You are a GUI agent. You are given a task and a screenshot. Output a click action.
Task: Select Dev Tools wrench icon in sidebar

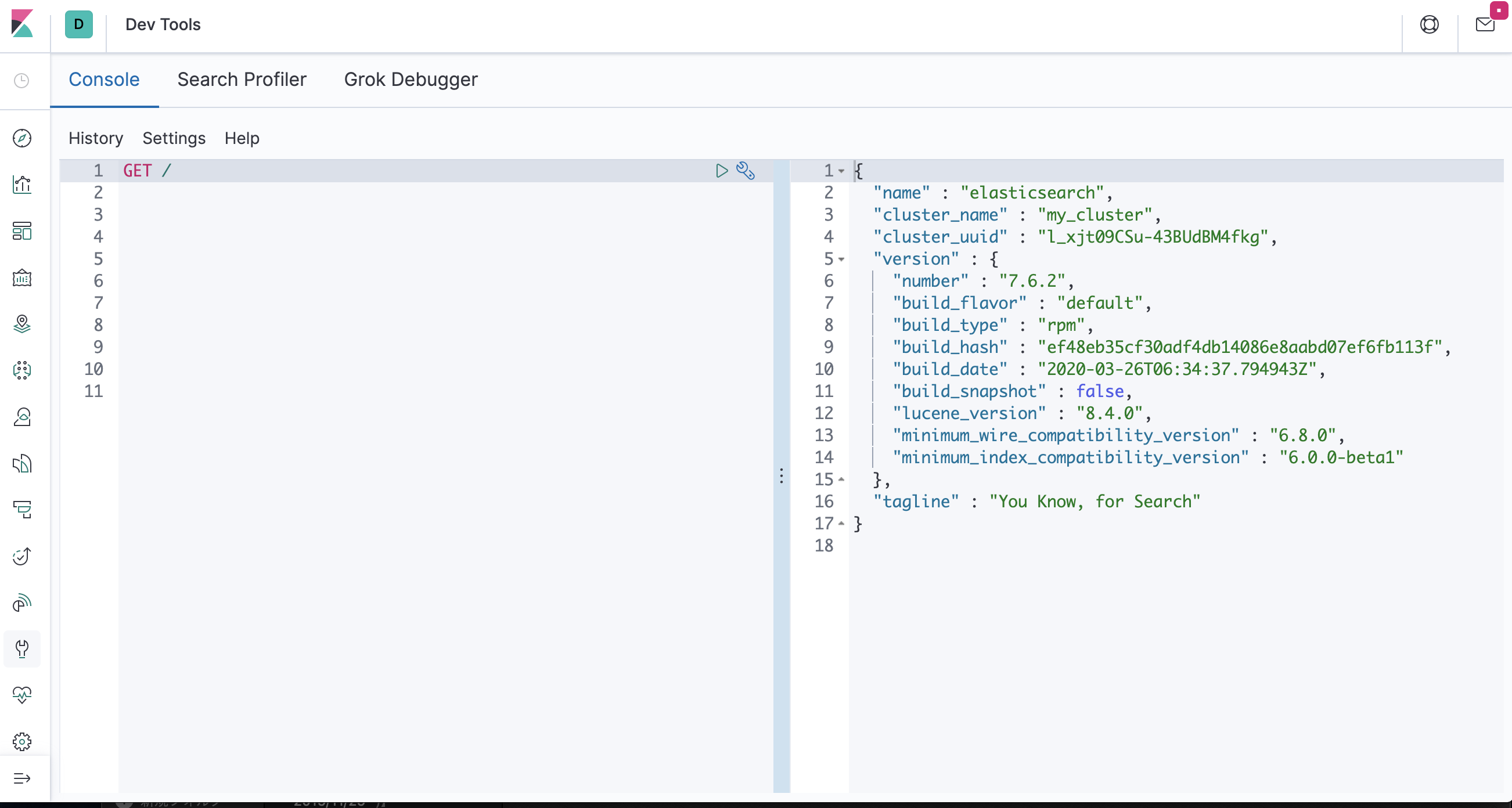pyautogui.click(x=21, y=649)
